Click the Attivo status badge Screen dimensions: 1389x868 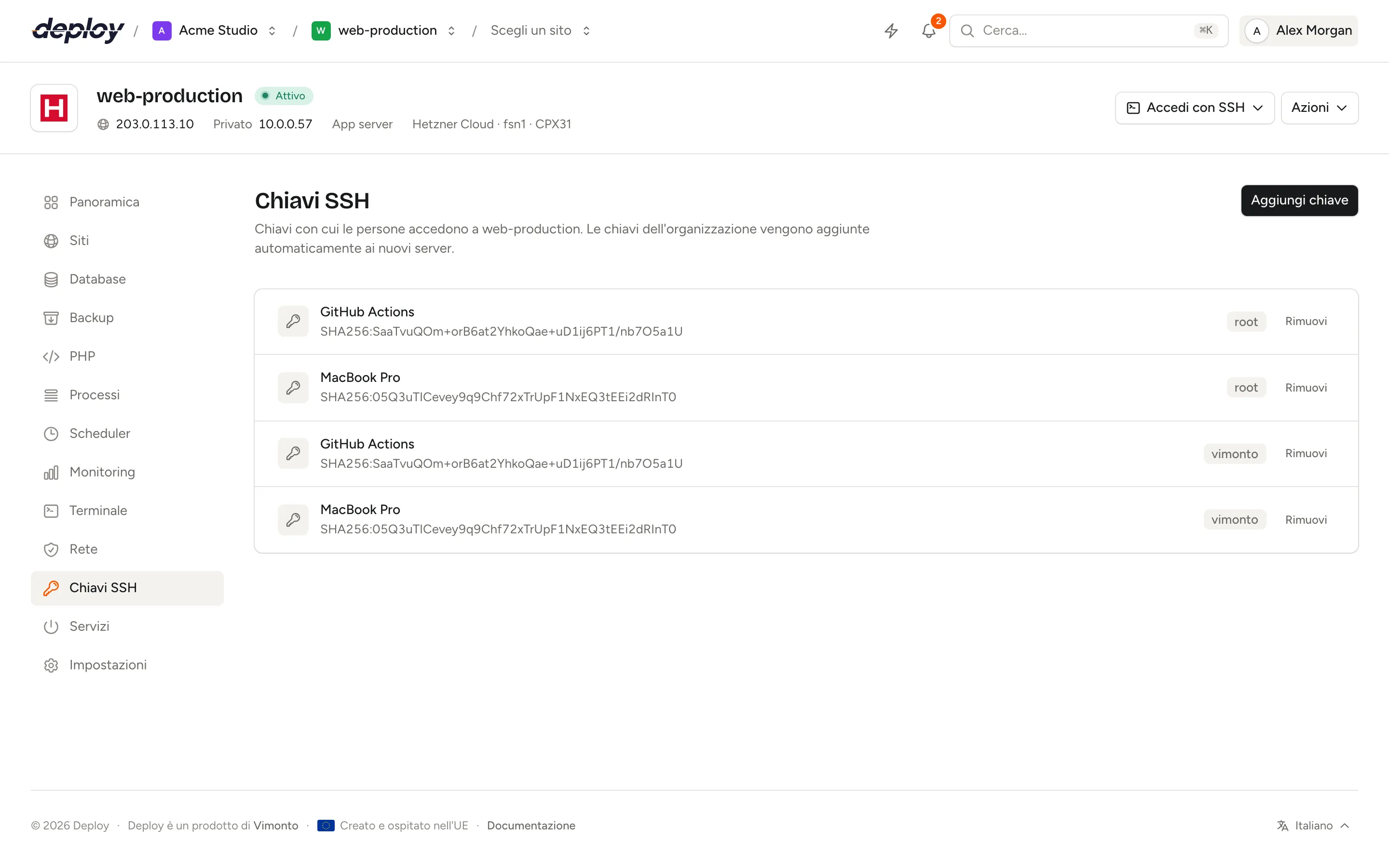284,96
